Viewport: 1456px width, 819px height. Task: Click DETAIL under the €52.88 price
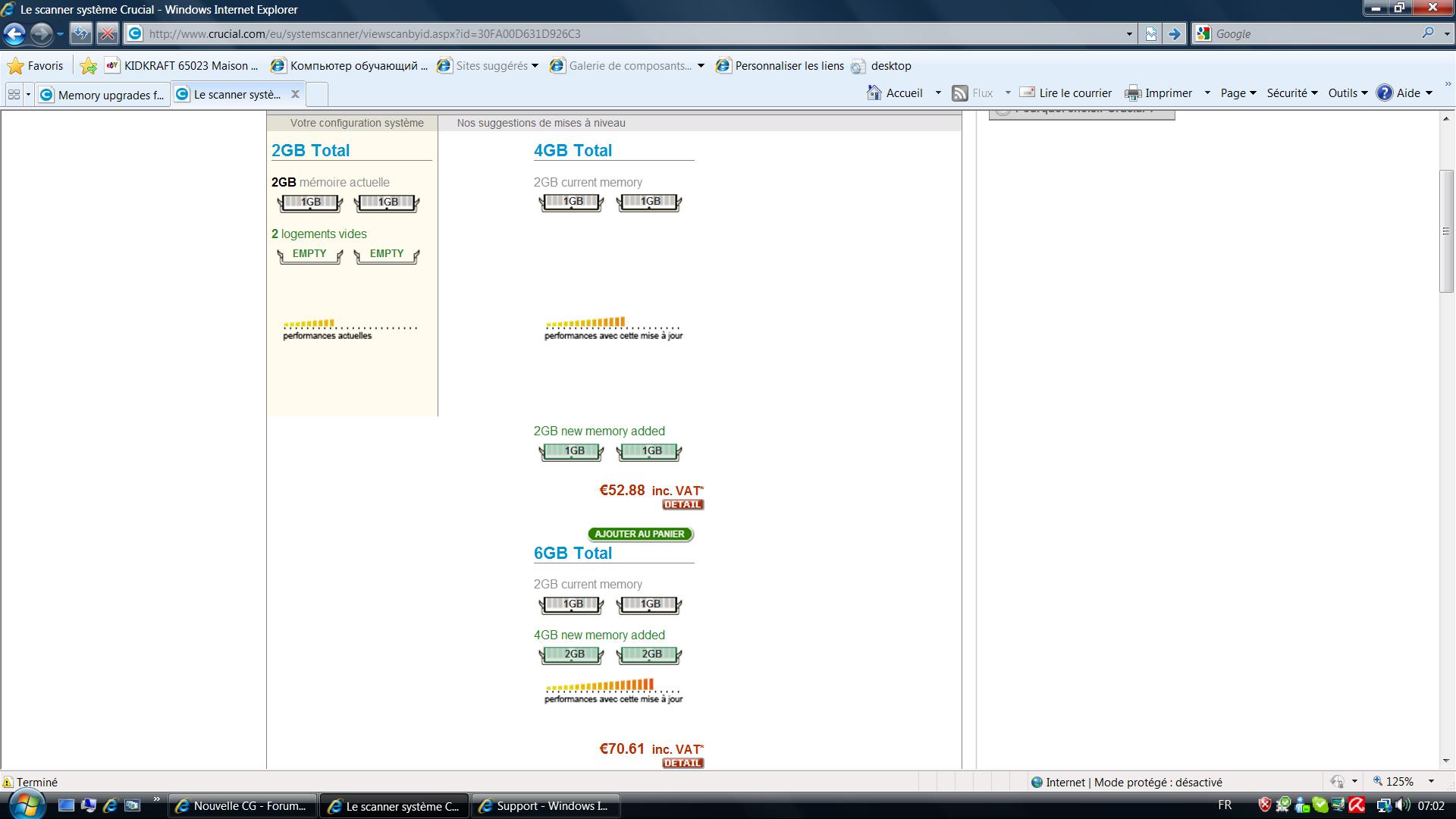point(682,504)
